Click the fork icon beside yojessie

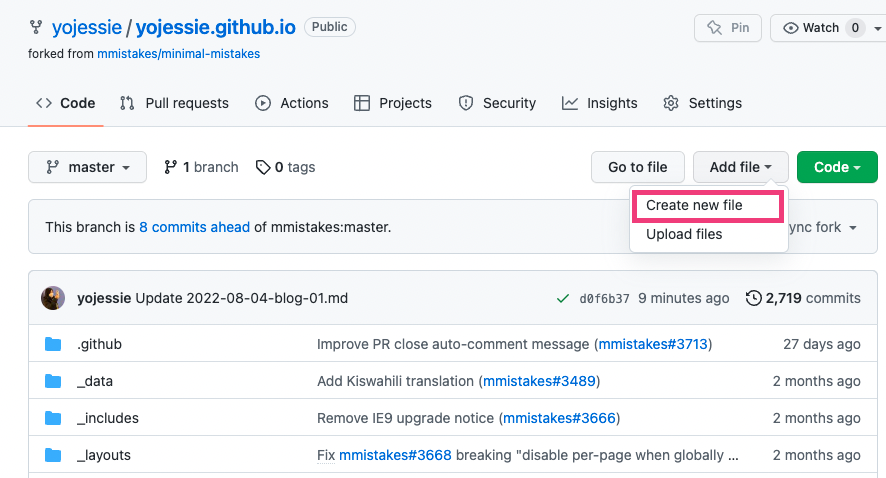point(36,27)
